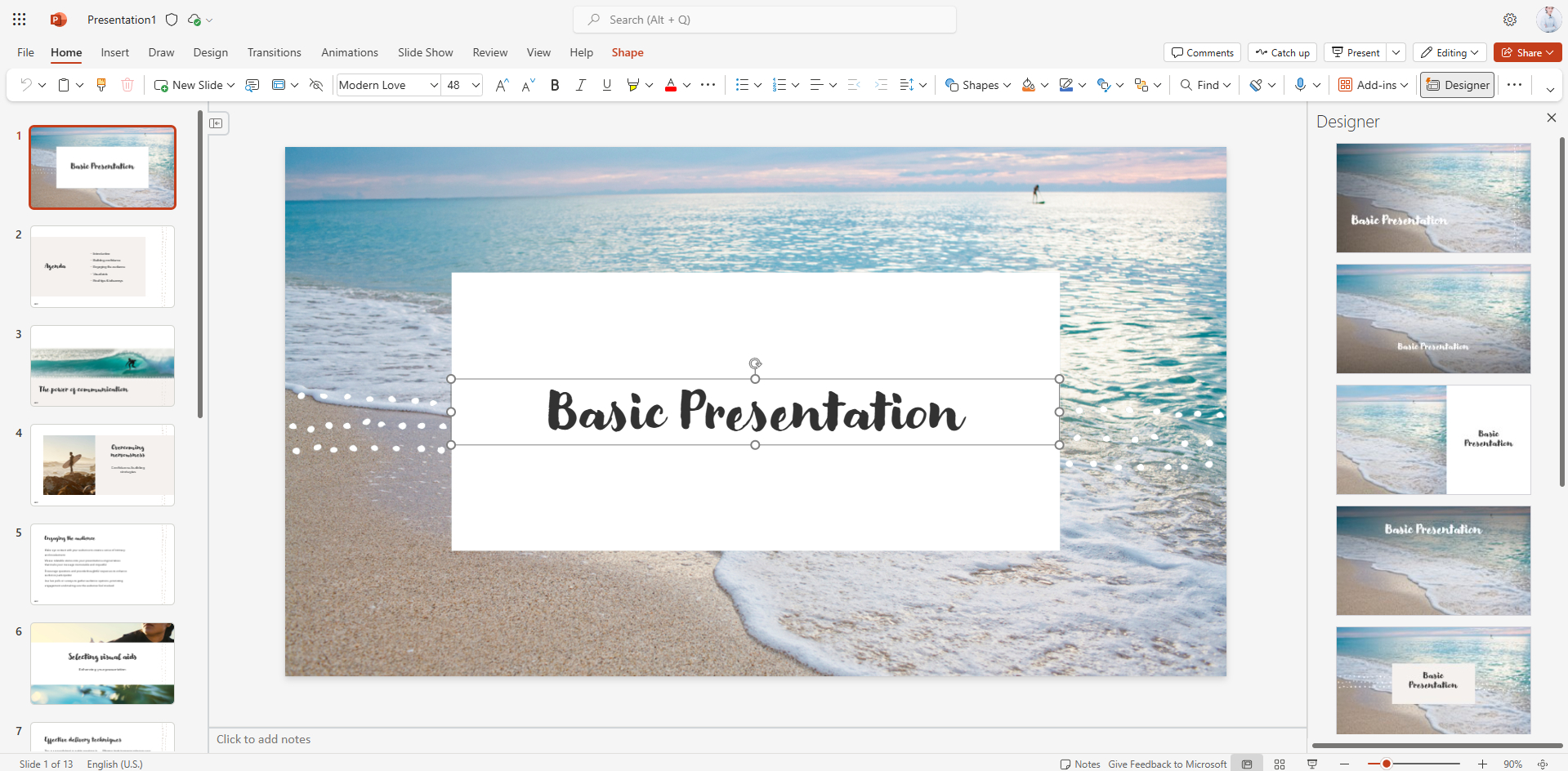Select slide 3 thumbnail with surfer wave
The image size is (1568, 771).
point(102,366)
